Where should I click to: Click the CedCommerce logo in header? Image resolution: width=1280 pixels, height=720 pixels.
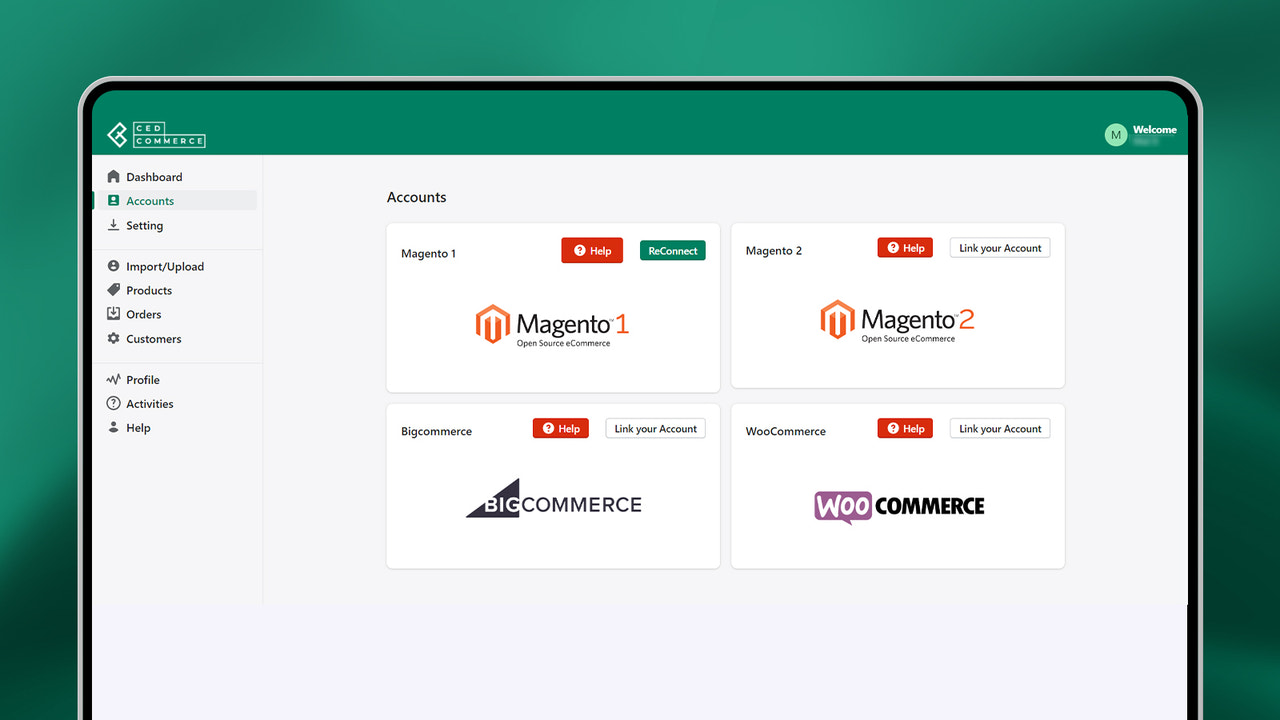156,135
